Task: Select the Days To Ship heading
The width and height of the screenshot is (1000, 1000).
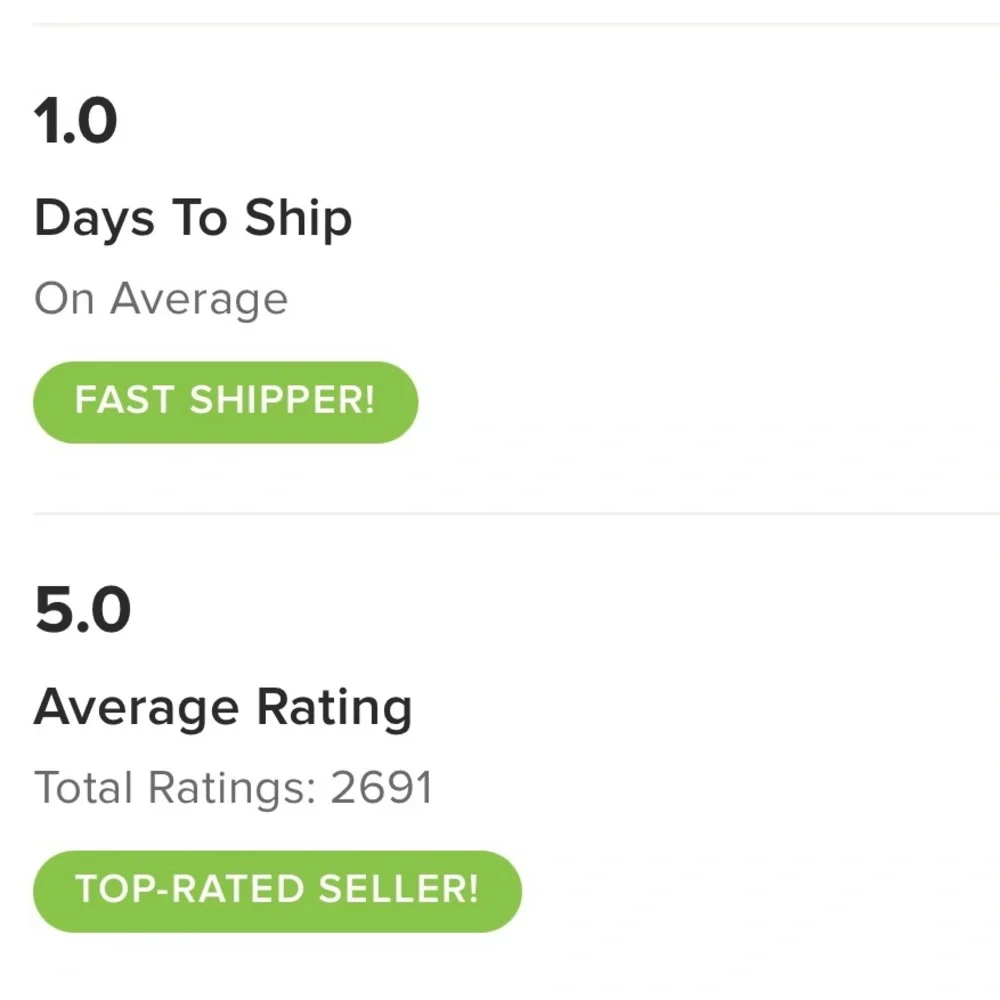Action: pos(193,218)
